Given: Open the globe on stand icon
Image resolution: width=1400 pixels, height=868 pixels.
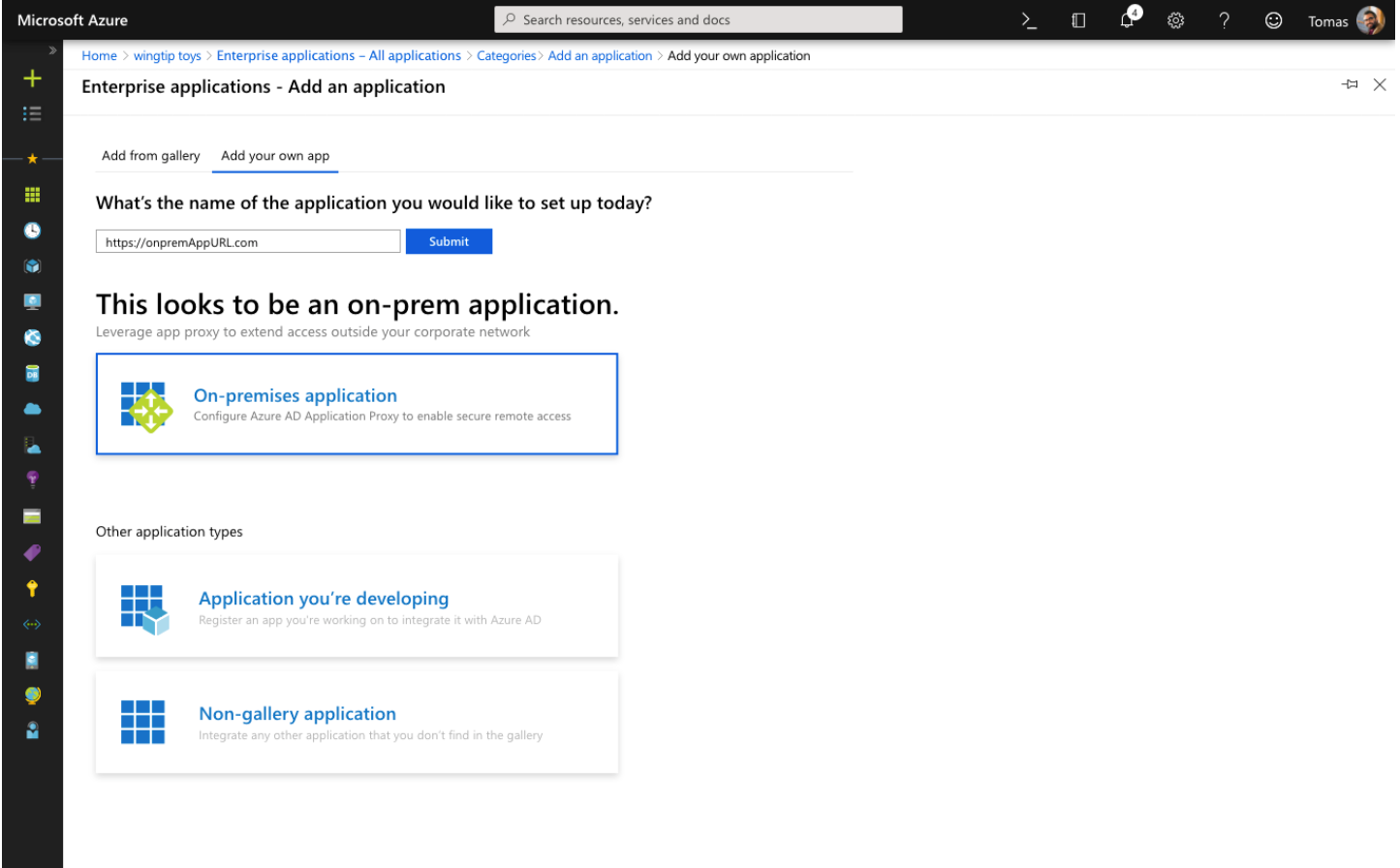Looking at the screenshot, I should (x=32, y=696).
